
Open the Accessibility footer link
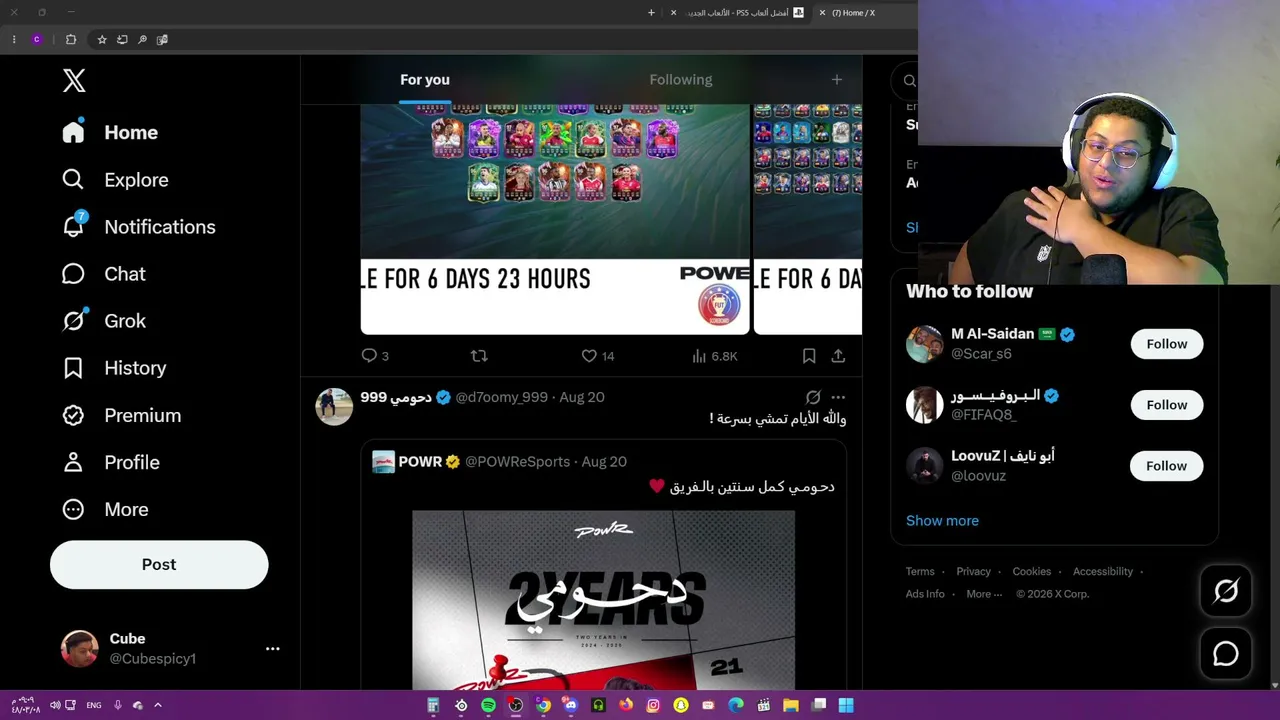pos(1102,572)
